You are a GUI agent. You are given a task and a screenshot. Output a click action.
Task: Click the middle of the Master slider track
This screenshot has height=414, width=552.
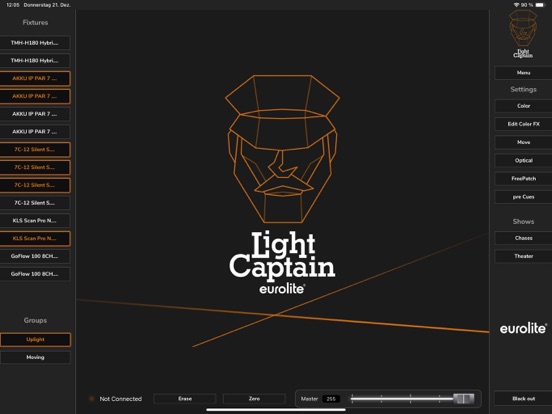pyautogui.click(x=410, y=399)
